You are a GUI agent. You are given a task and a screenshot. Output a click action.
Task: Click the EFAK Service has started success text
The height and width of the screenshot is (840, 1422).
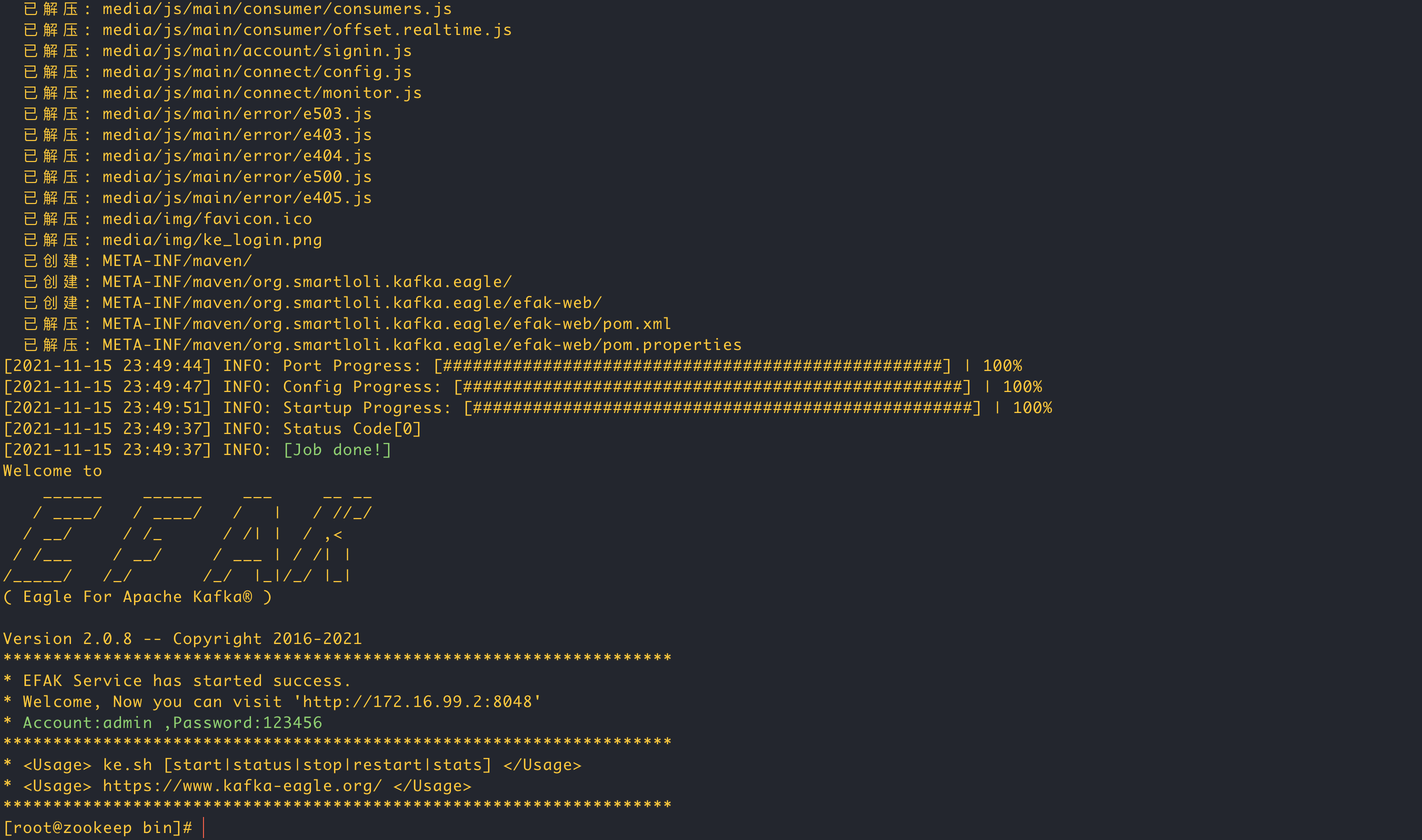pos(186,681)
